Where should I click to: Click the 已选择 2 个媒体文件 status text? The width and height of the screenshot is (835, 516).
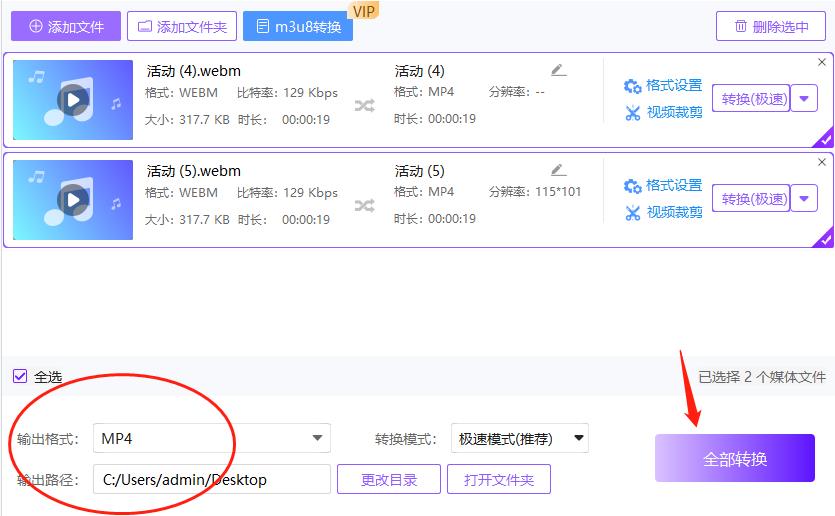(762, 377)
